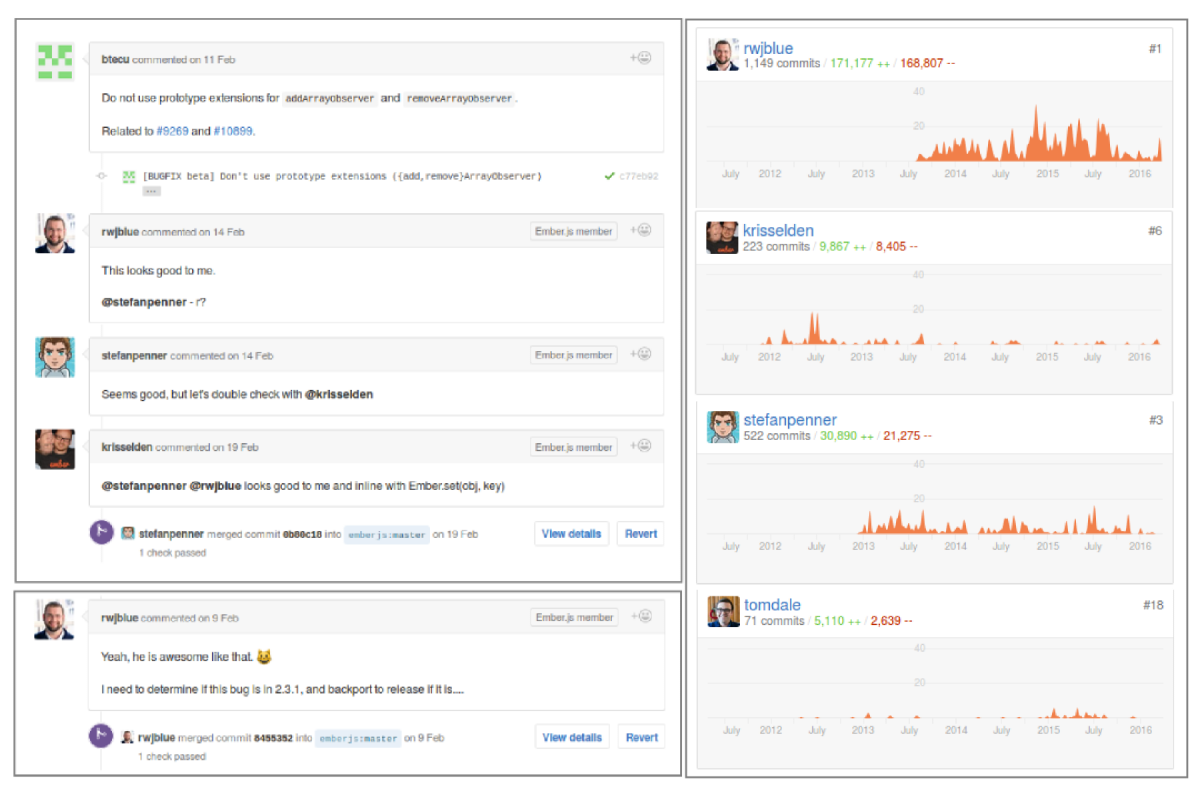Image resolution: width=1200 pixels, height=791 pixels.
Task: Open stefanpenner contributor profile link
Action: click(790, 420)
